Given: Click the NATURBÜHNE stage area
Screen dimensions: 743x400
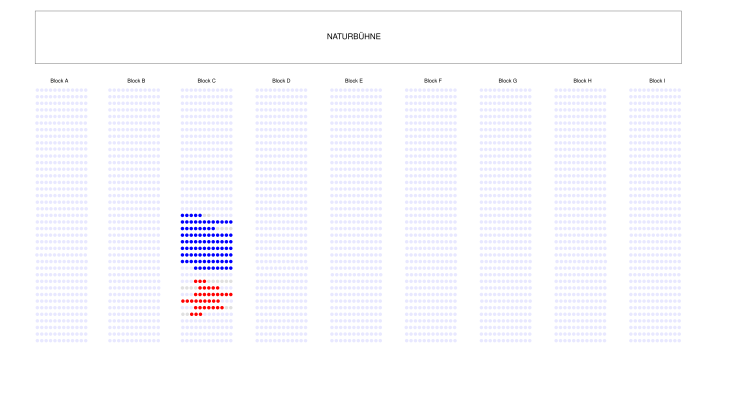Looking at the screenshot, I should pos(358,37).
